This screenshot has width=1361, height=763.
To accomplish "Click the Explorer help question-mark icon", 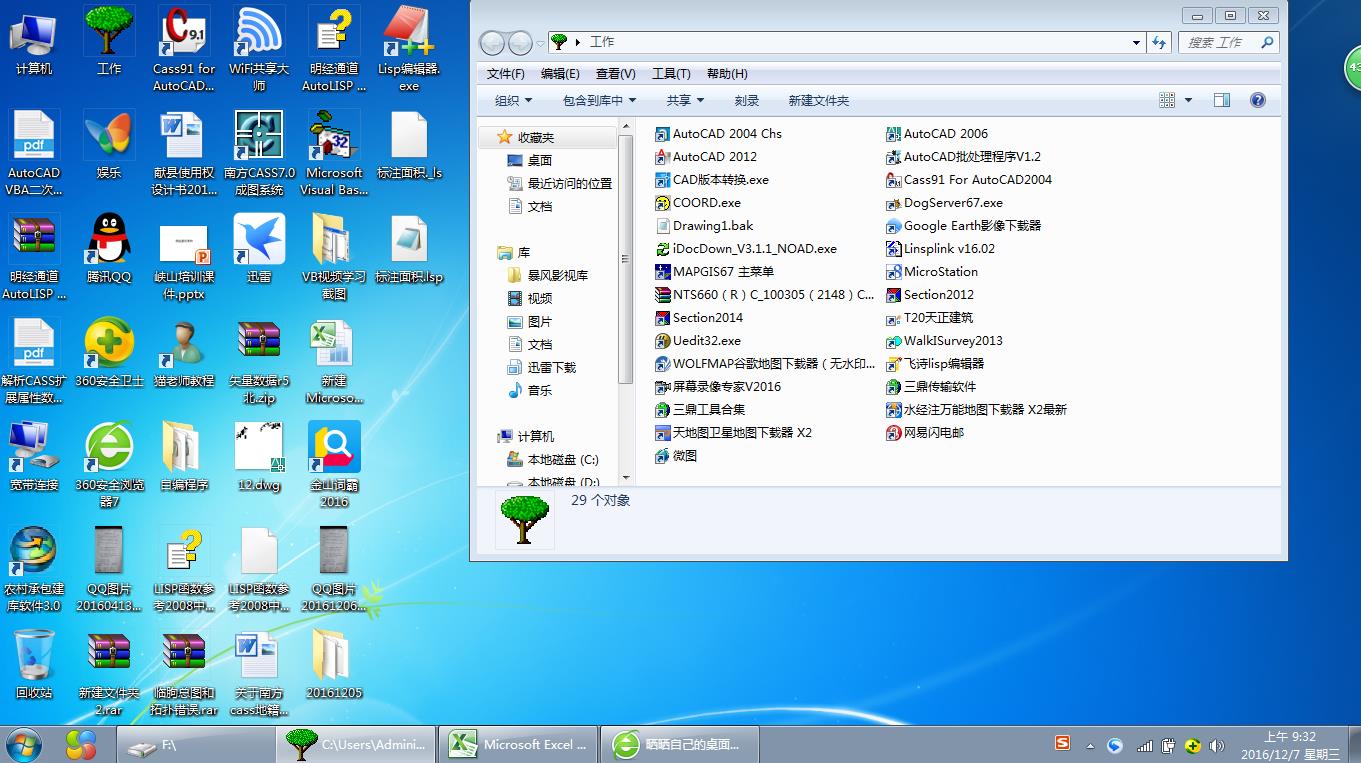I will click(x=1258, y=100).
